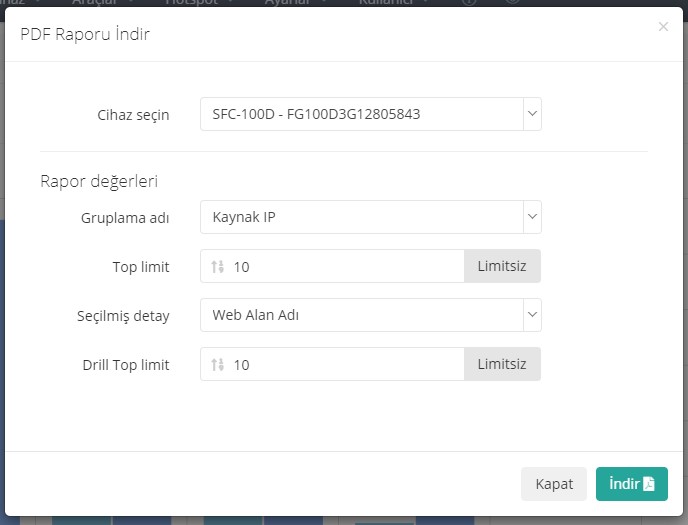Screen dimensions: 688x525
Task: Open the Seçilmiş detay dropdown showing Web Alan Adı
Action: pyautogui.click(x=370, y=315)
